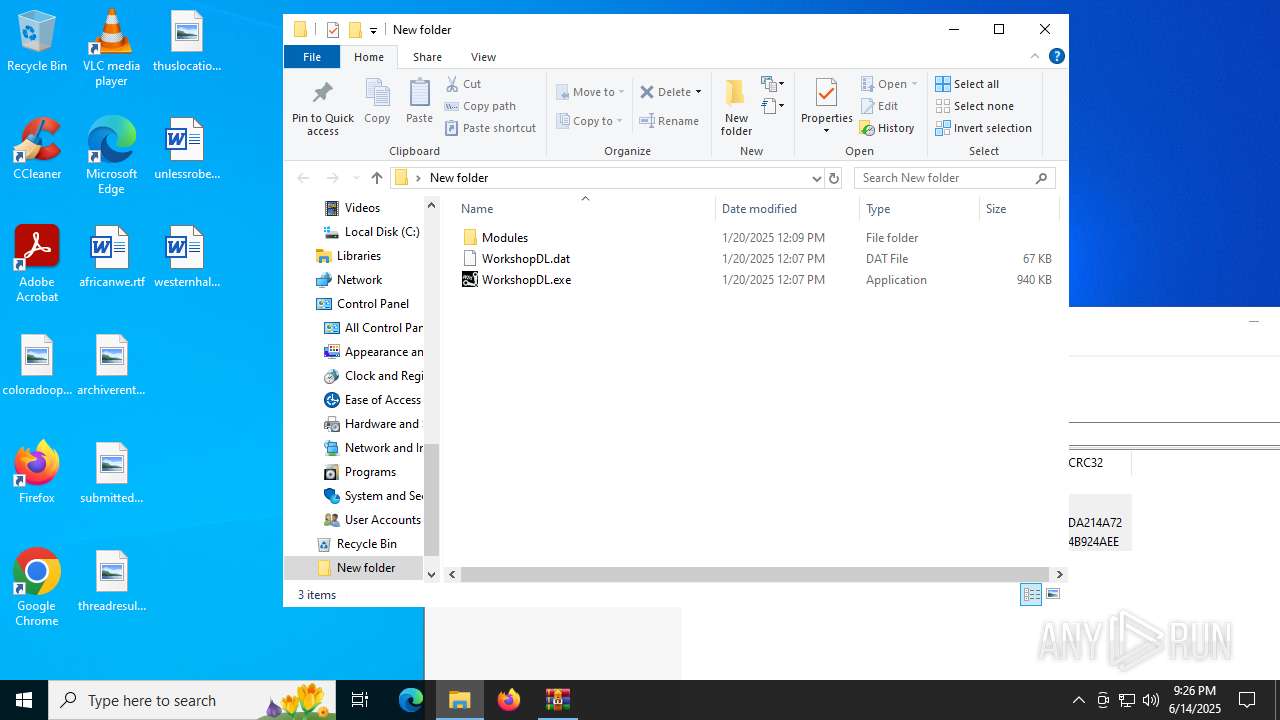Image resolution: width=1280 pixels, height=720 pixels.
Task: Open Adobe Acrobat desktop shortcut
Action: pos(37,264)
